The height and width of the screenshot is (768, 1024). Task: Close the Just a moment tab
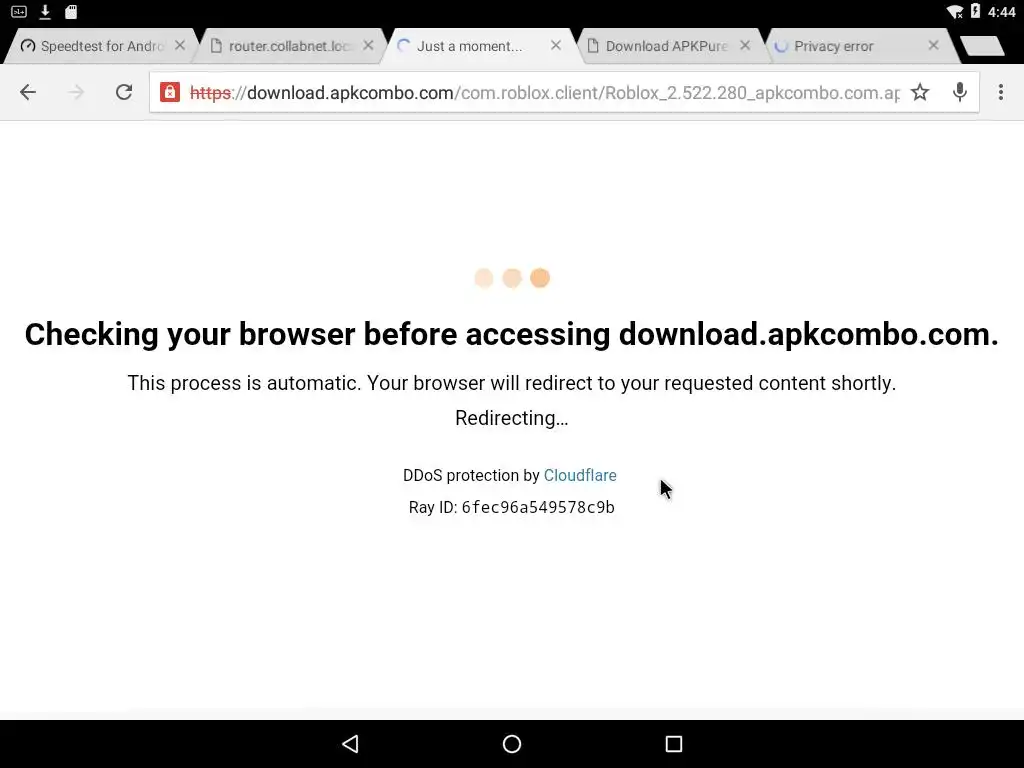556,45
